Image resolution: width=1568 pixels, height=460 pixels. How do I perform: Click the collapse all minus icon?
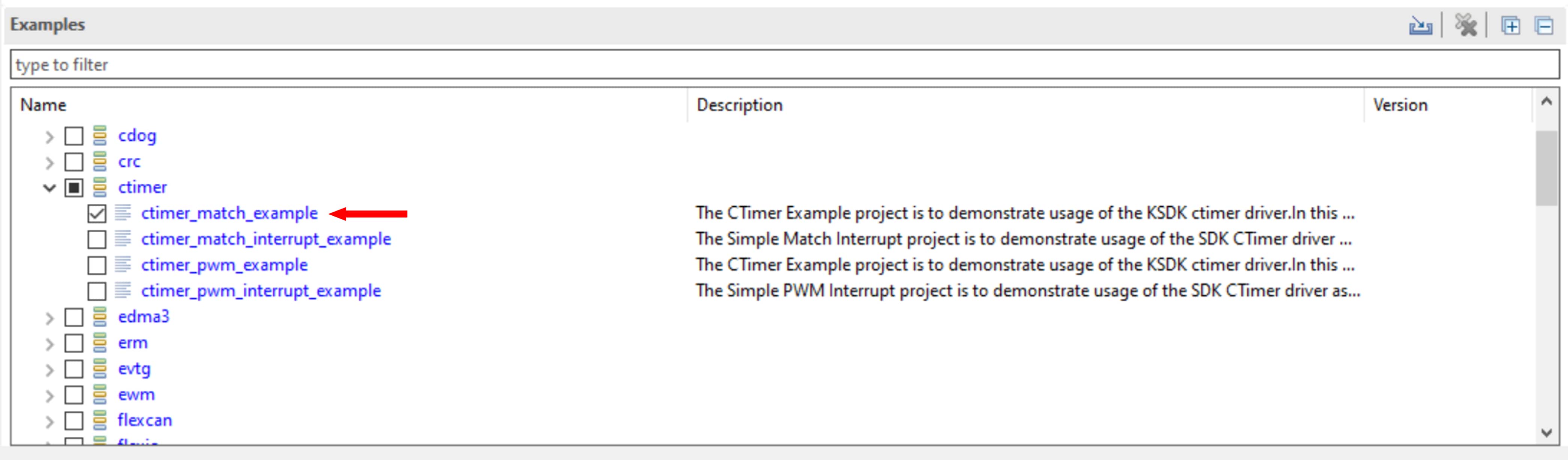[x=1544, y=26]
